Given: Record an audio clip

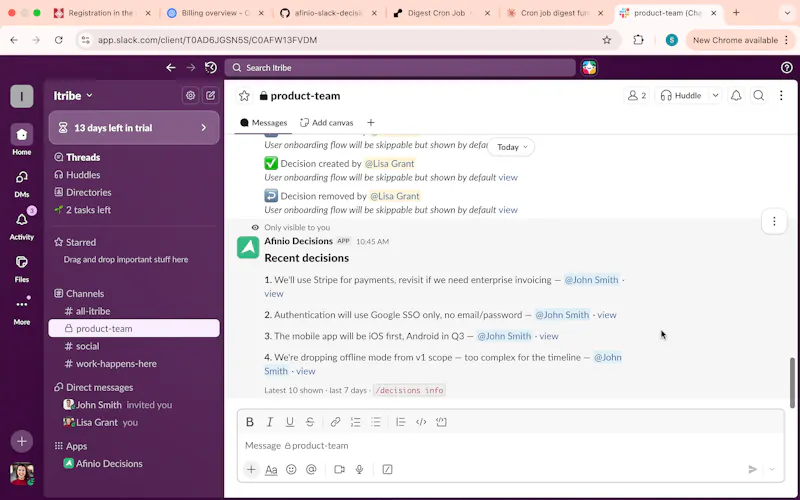Looking at the screenshot, I should click(360, 469).
